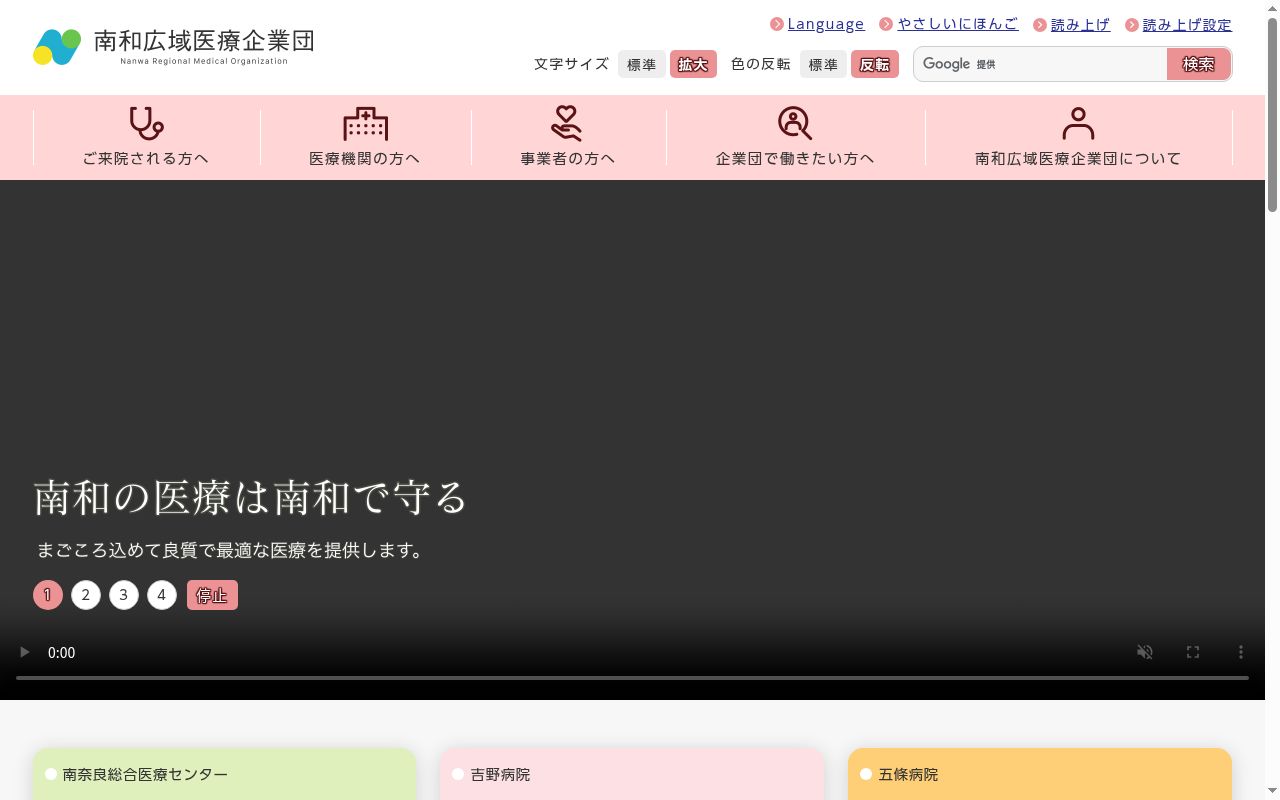Screen dimensions: 1280x800
Task: Click the video time 0:00 label
Action: (x=62, y=652)
